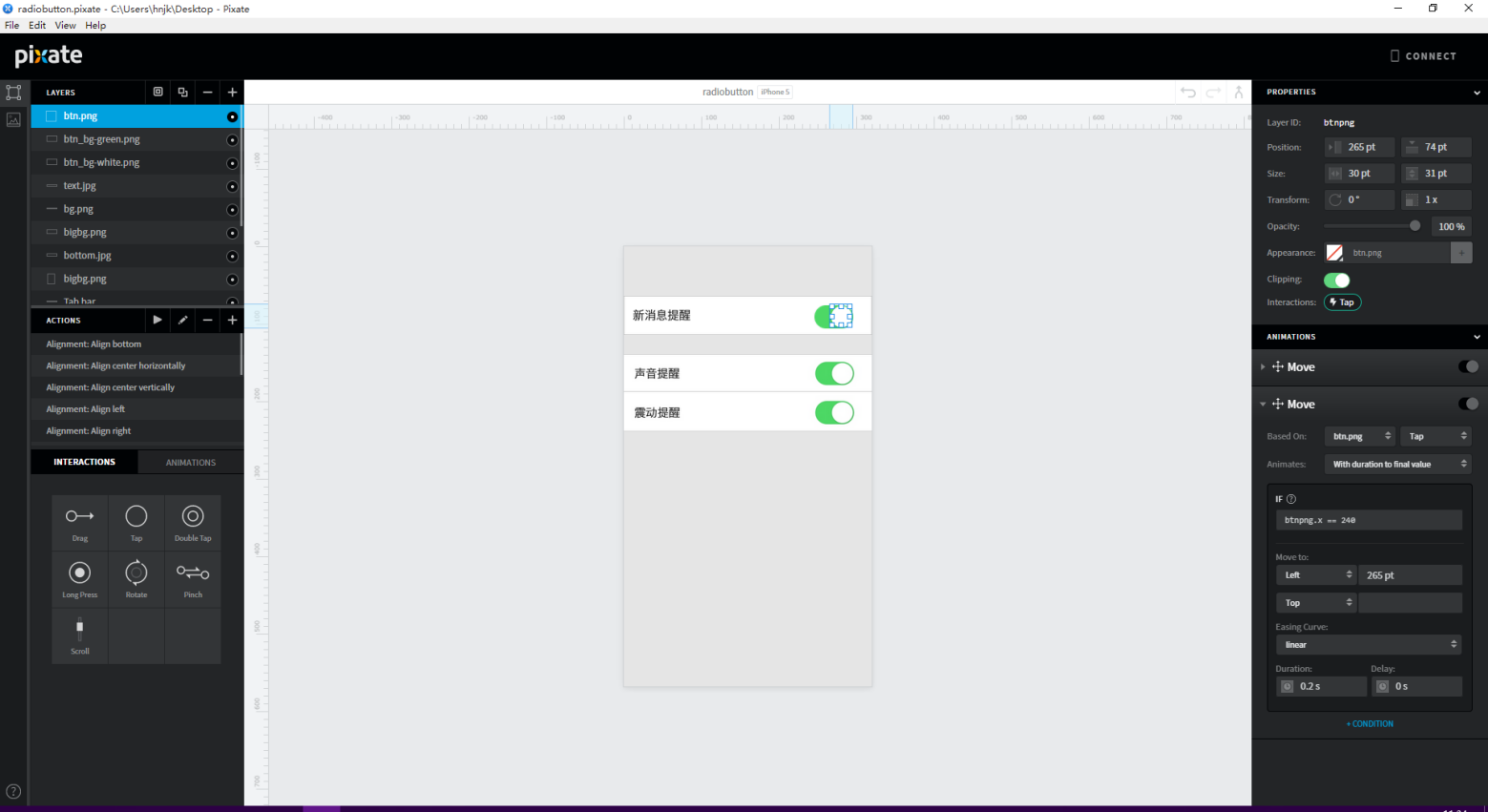This screenshot has width=1488, height=812.
Task: Click the person preview icon in canvas toolbar
Action: pyautogui.click(x=1239, y=92)
